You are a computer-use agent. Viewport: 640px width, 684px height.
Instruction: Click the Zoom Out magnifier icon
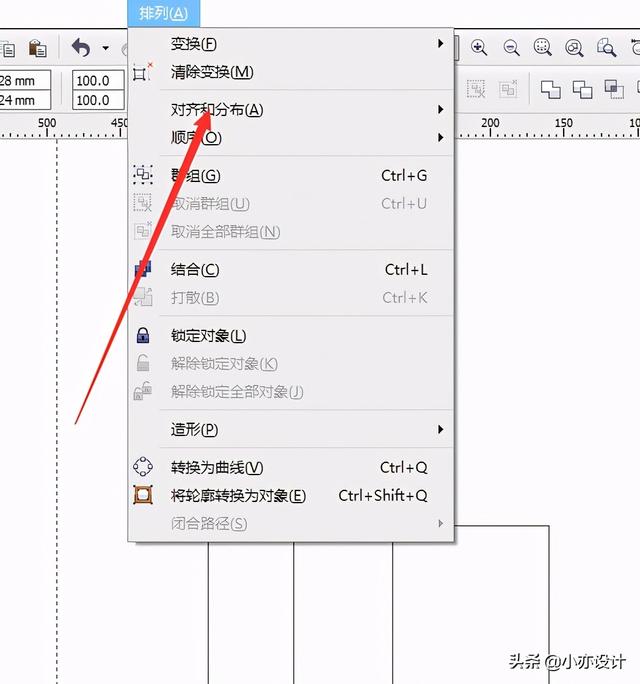pos(511,47)
